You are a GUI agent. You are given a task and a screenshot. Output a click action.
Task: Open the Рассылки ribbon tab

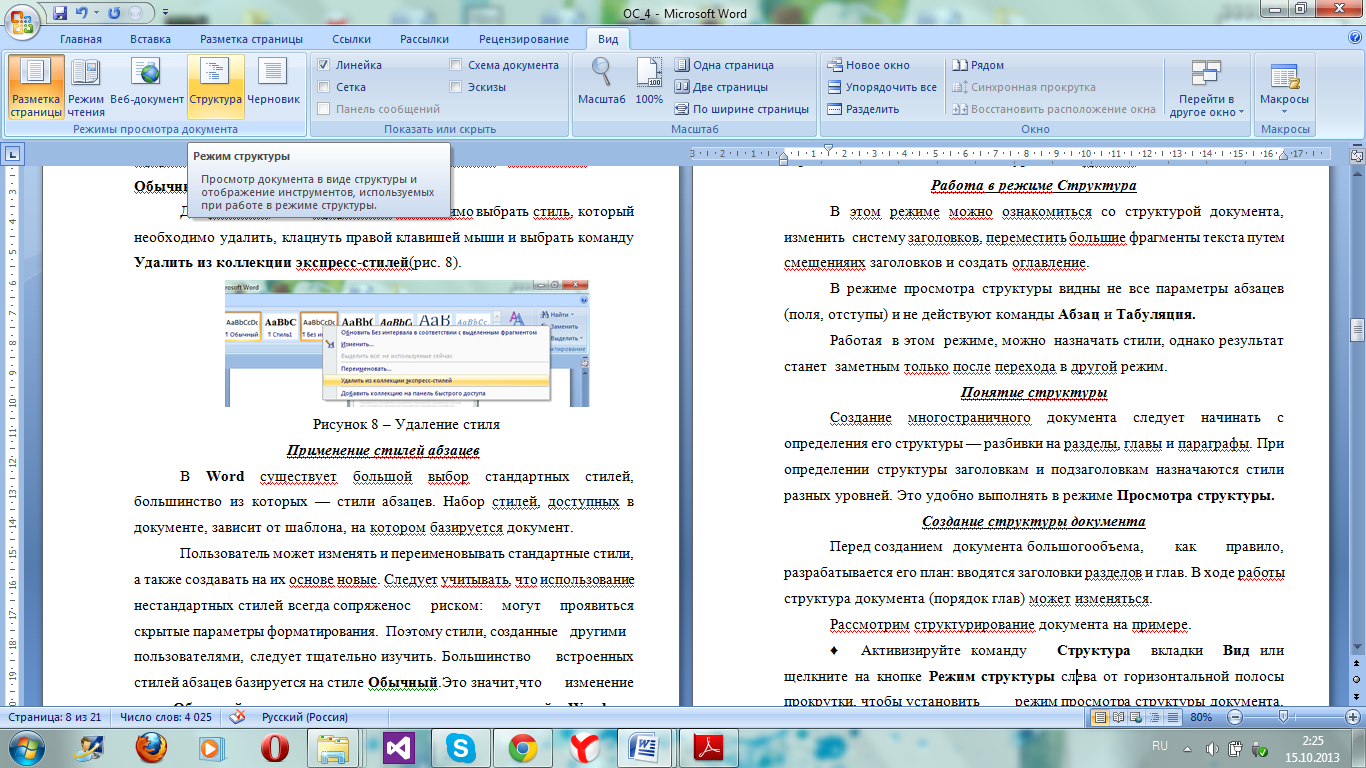pos(424,39)
